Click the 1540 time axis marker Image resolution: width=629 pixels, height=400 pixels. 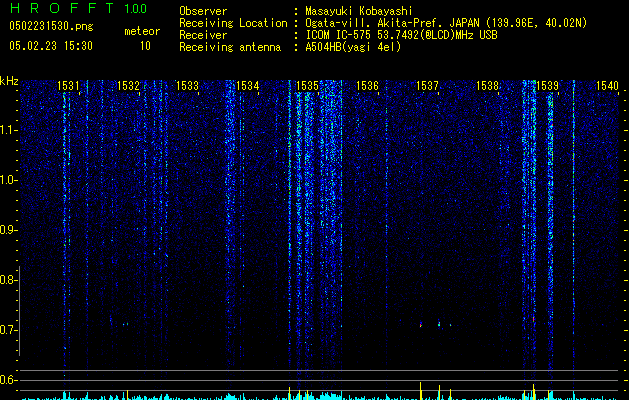607,86
